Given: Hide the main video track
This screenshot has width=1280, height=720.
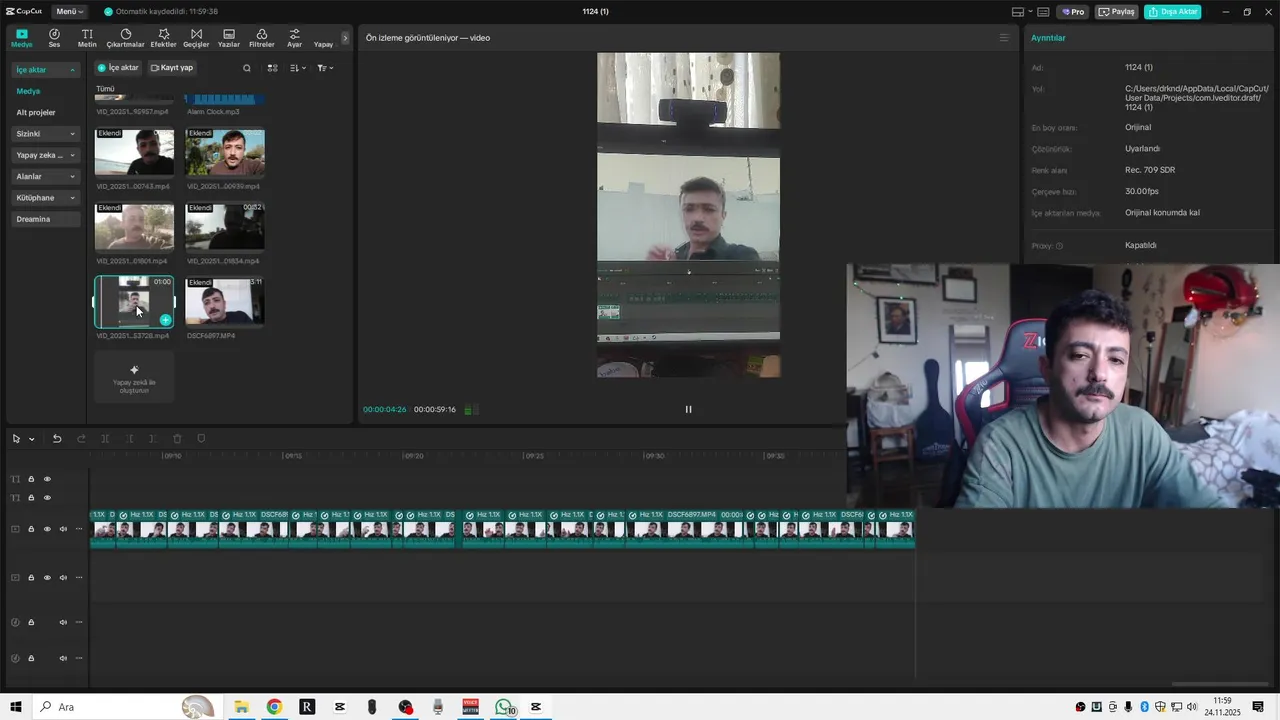Looking at the screenshot, I should pyautogui.click(x=47, y=529).
